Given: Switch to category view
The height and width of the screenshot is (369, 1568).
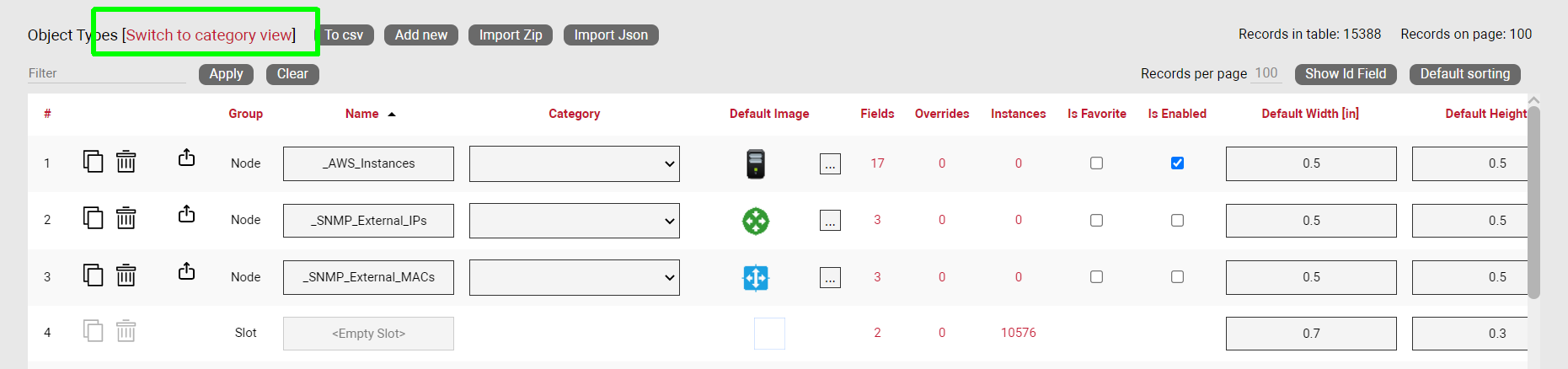Looking at the screenshot, I should 209,35.
